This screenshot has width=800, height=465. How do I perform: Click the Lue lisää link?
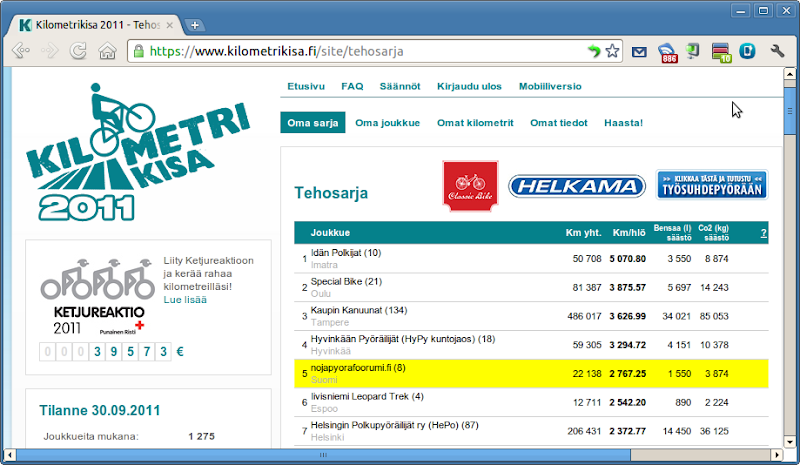pyautogui.click(x=185, y=300)
